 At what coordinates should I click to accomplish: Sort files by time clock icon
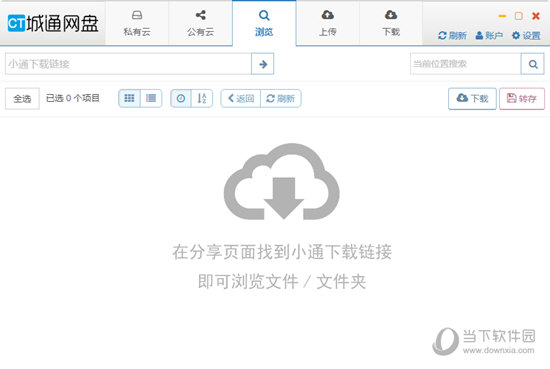[x=181, y=99]
